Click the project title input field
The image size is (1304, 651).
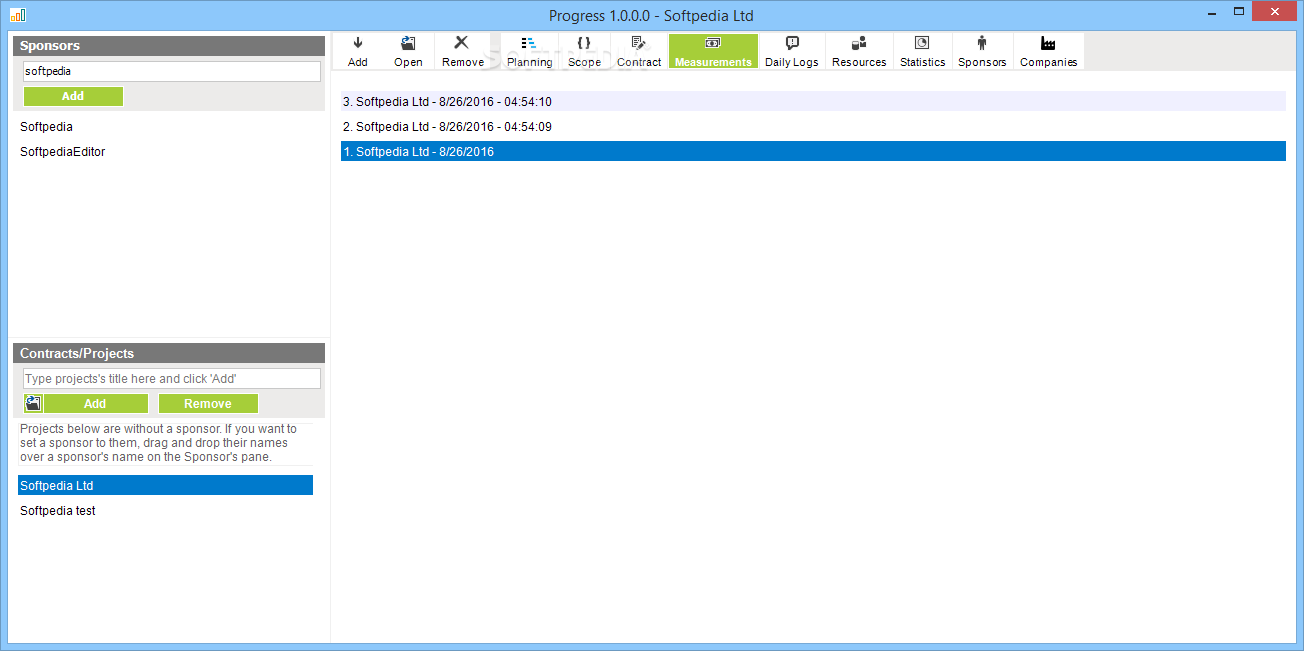pyautogui.click(x=172, y=378)
